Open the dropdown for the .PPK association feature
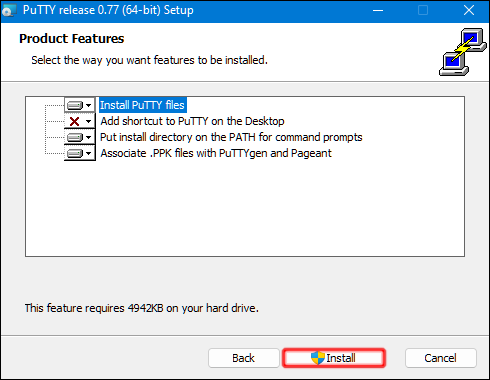 pyautogui.click(x=80, y=153)
